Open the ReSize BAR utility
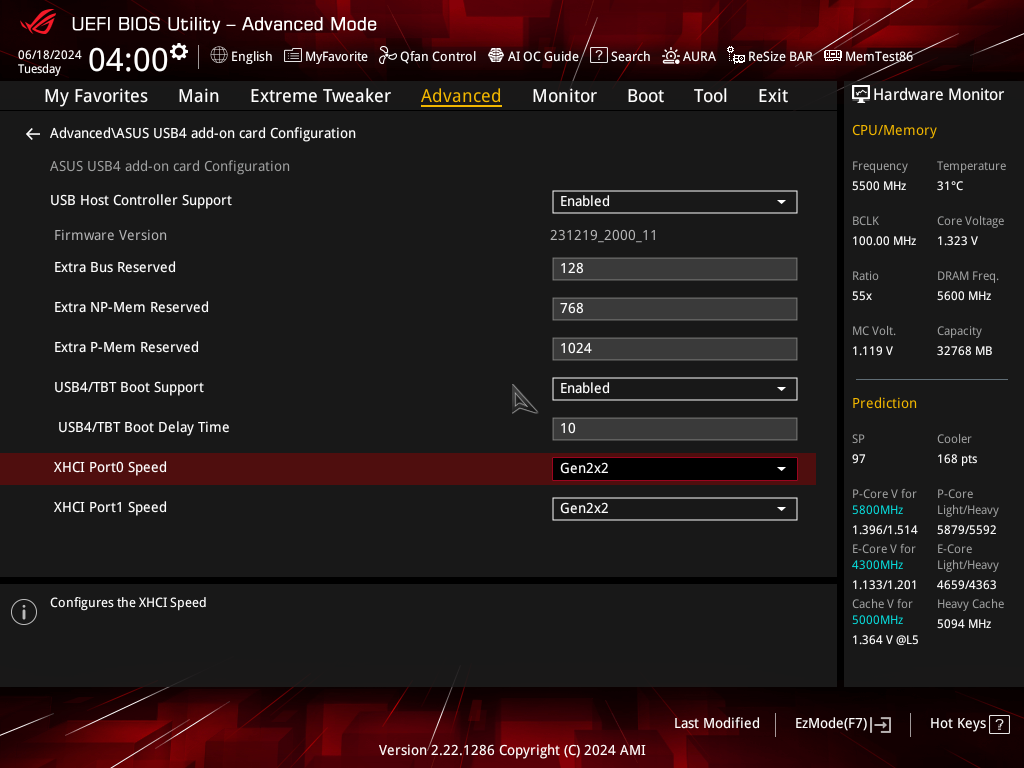The image size is (1024, 768). (769, 56)
